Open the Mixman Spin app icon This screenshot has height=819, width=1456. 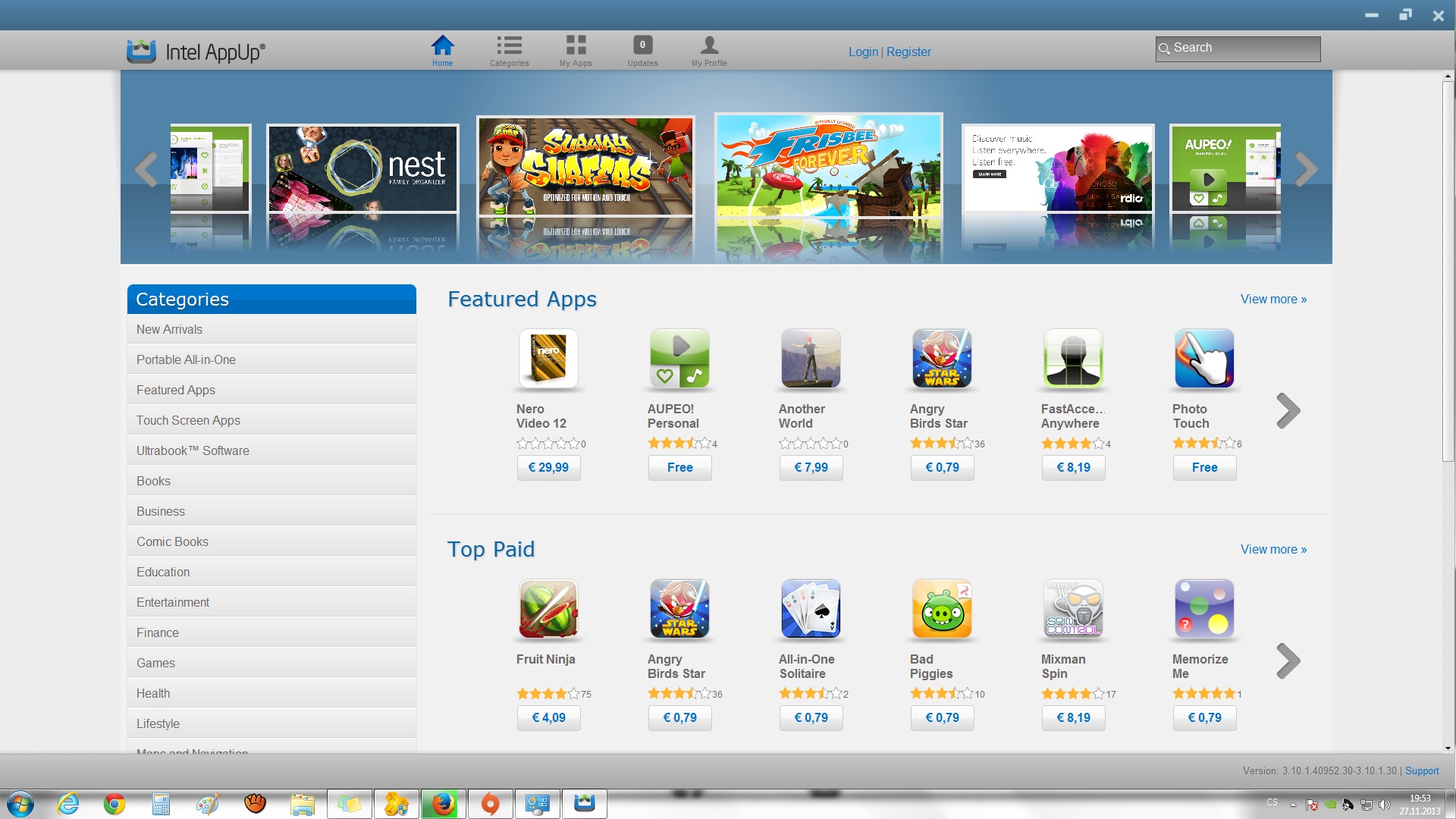1073,609
